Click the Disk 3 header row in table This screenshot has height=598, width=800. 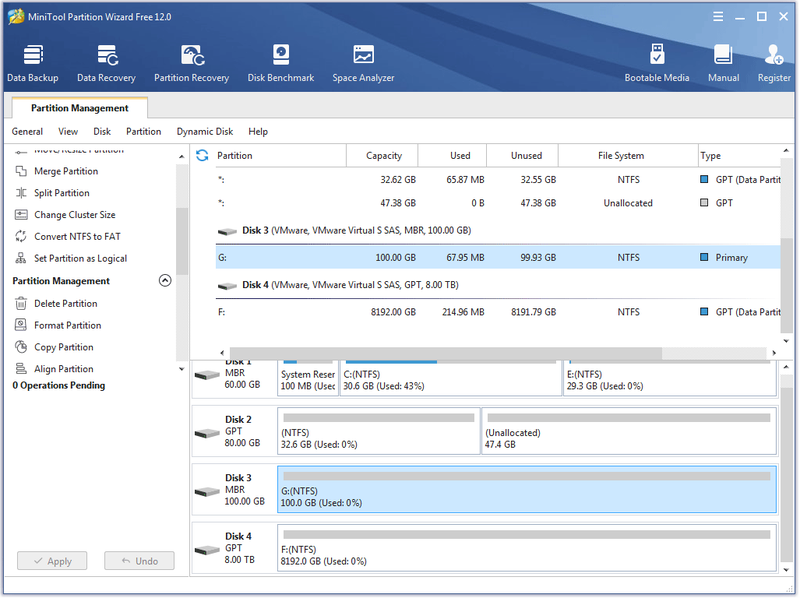(497, 231)
